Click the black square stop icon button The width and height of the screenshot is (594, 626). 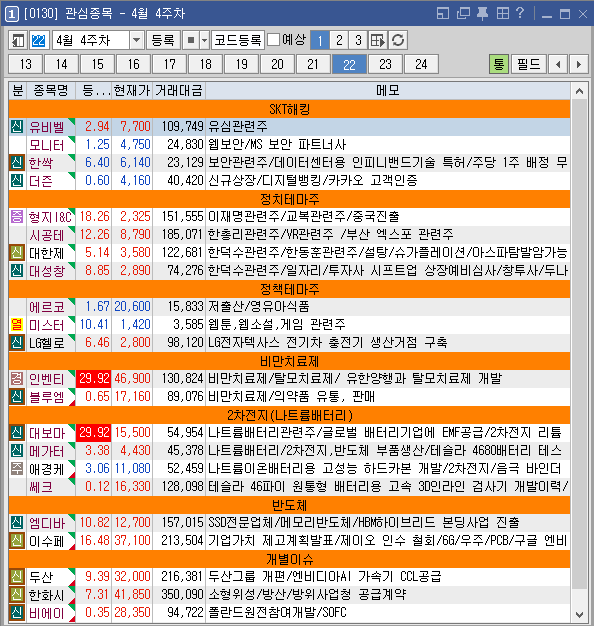pos(191,40)
